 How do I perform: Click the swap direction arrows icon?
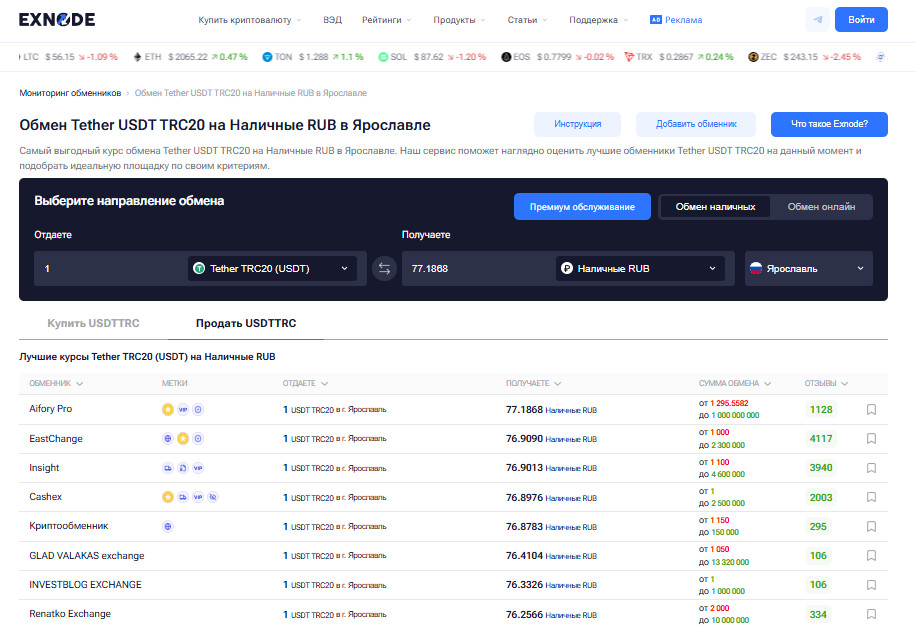(384, 269)
